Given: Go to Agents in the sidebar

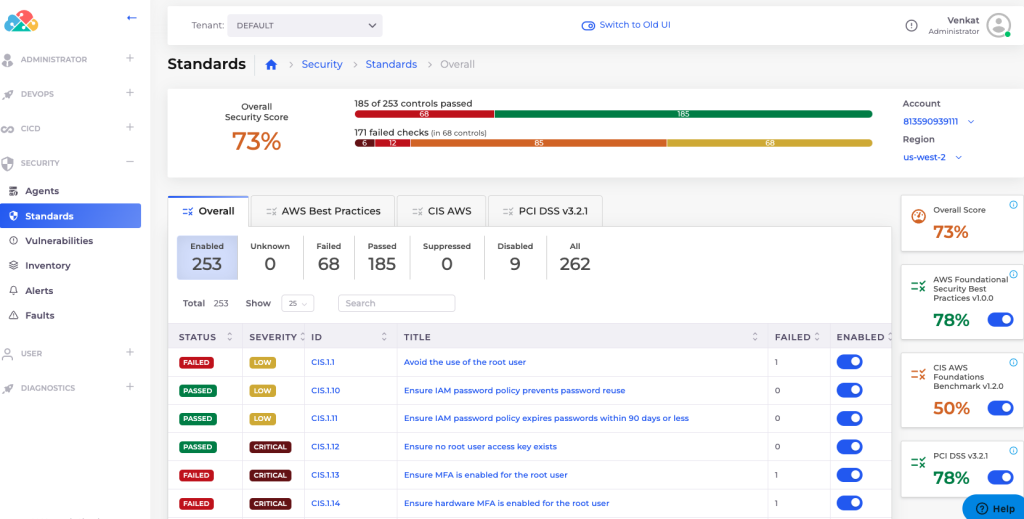Looking at the screenshot, I should pyautogui.click(x=42, y=191).
